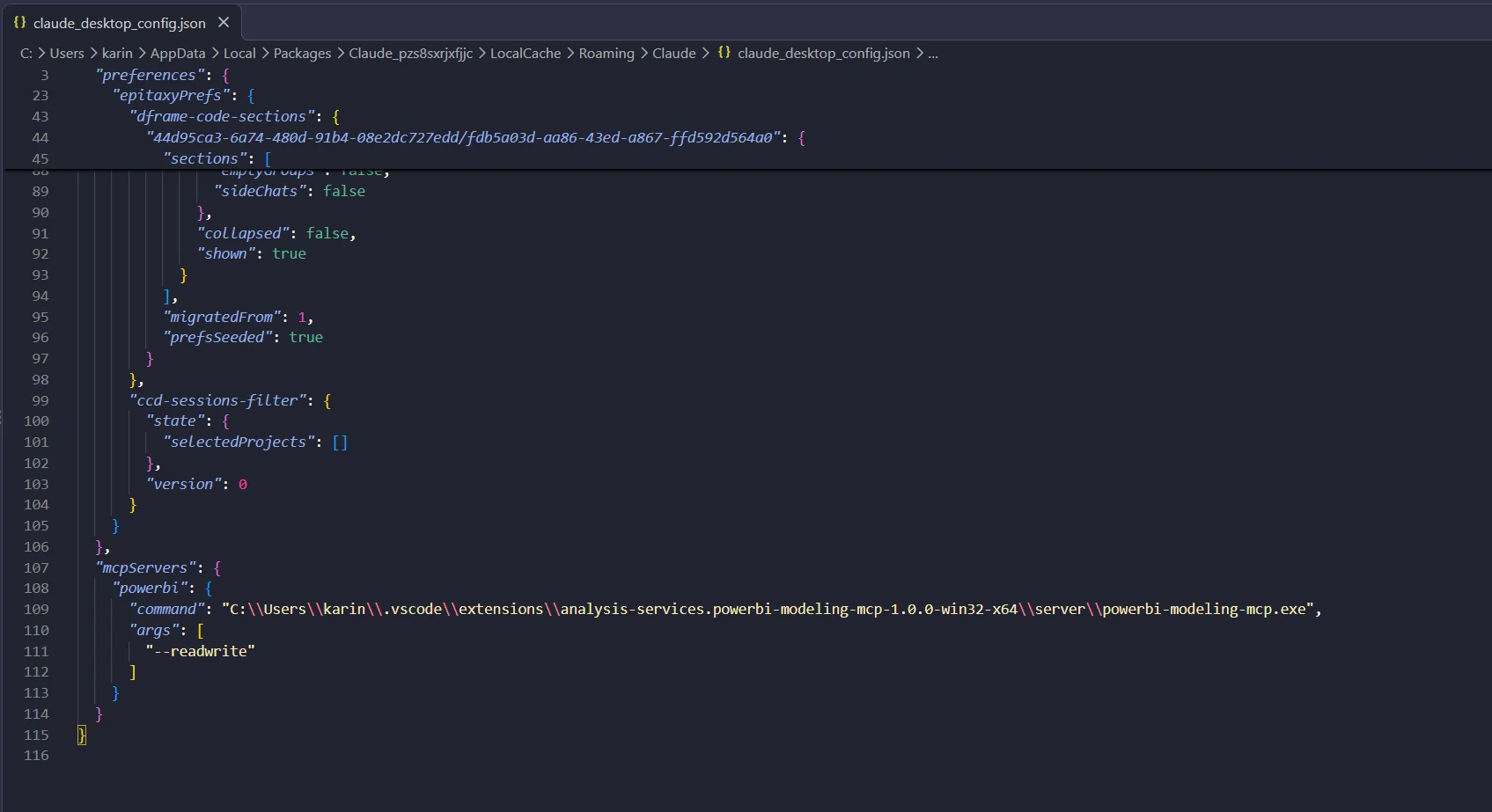The height and width of the screenshot is (812, 1492).
Task: Click the closing bracket on line 112
Action: click(133, 672)
